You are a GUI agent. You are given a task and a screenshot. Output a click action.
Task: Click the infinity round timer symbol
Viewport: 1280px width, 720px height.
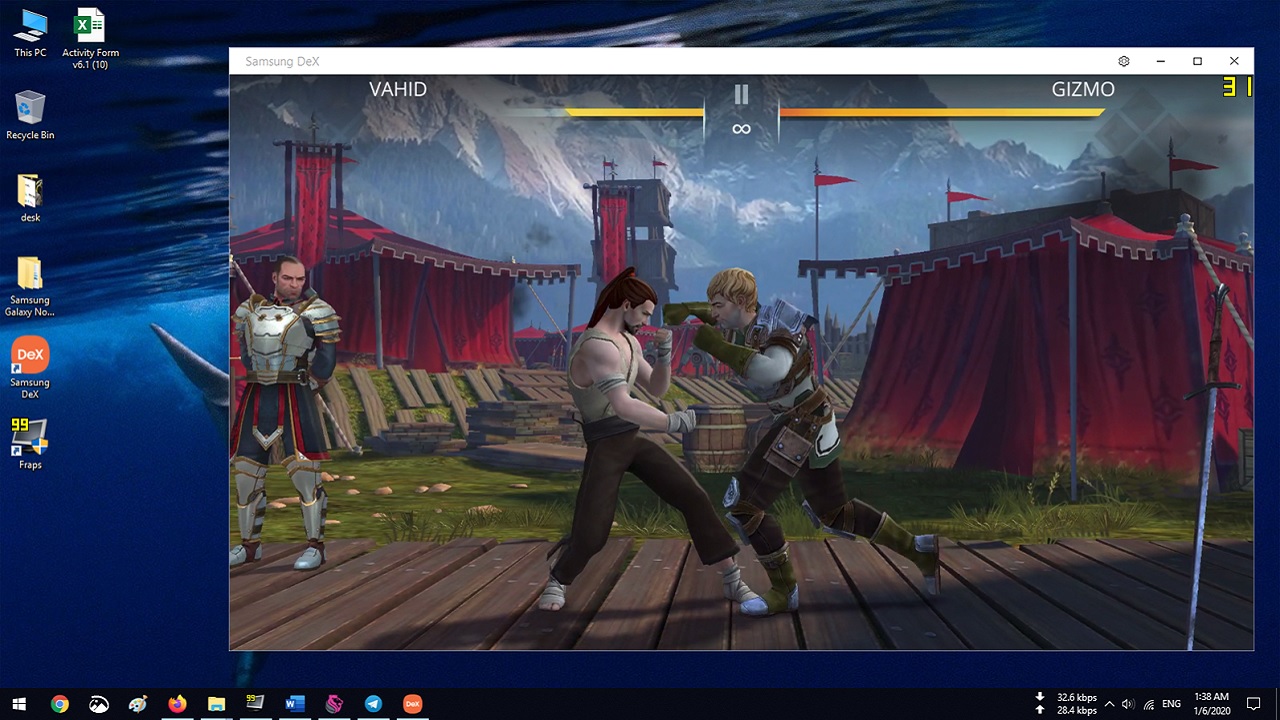tap(741, 129)
